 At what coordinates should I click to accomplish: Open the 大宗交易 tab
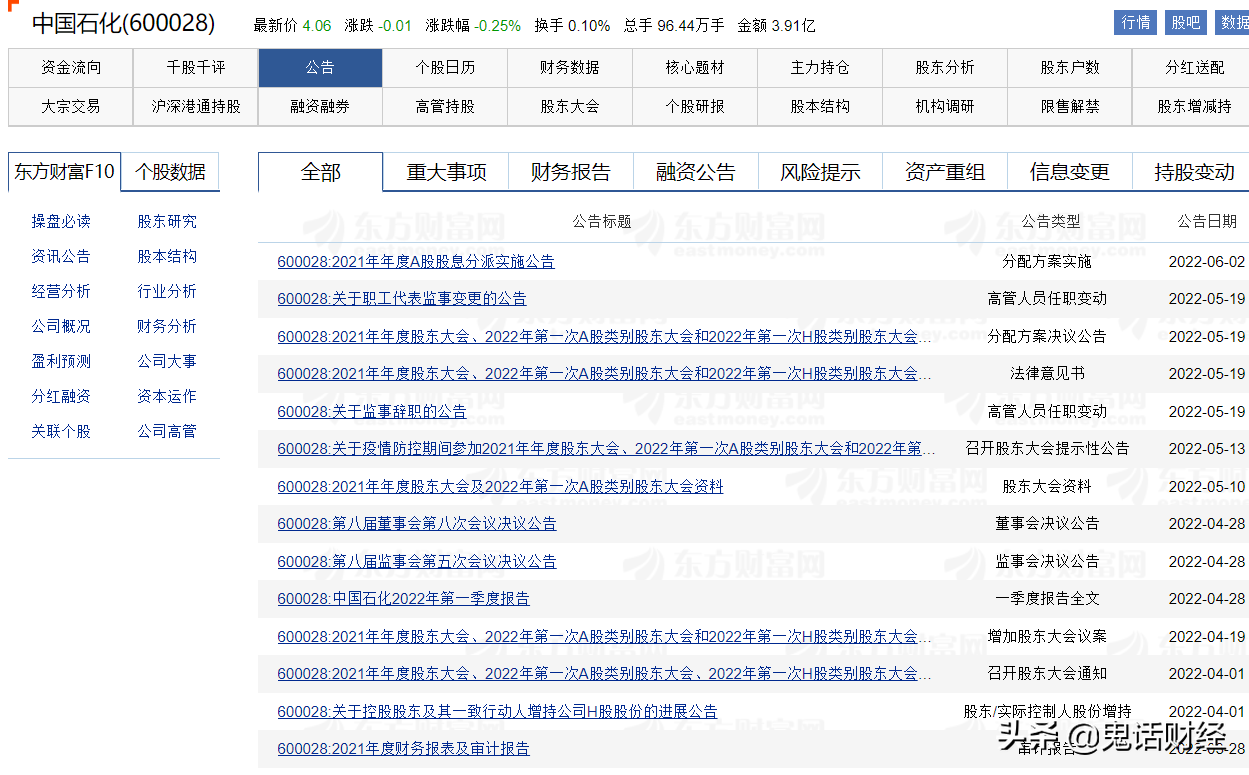click(70, 106)
